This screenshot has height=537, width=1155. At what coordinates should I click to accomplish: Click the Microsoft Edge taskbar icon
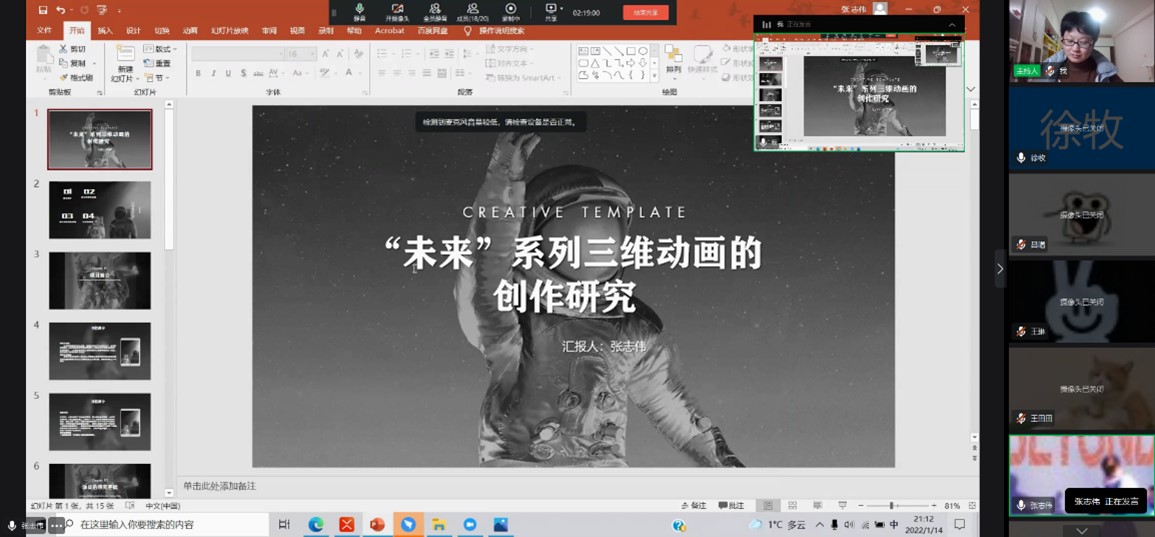(x=316, y=525)
